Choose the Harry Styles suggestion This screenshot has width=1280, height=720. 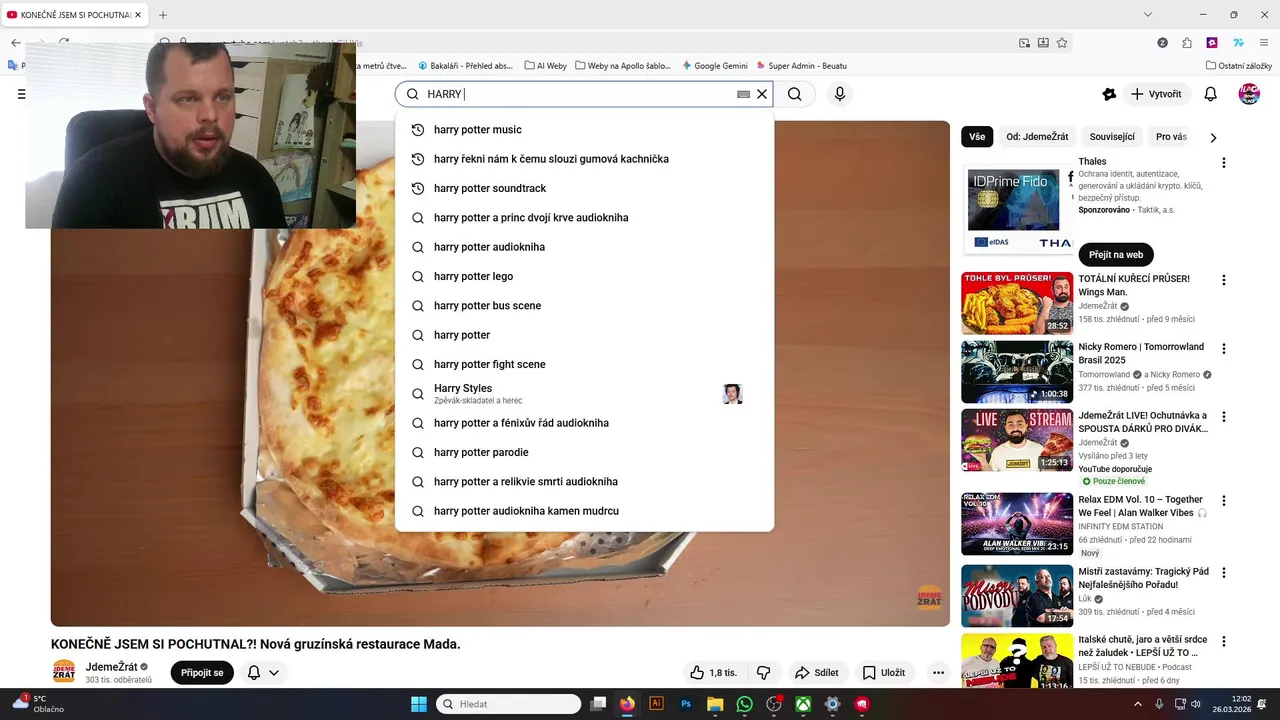pyautogui.click(x=584, y=394)
